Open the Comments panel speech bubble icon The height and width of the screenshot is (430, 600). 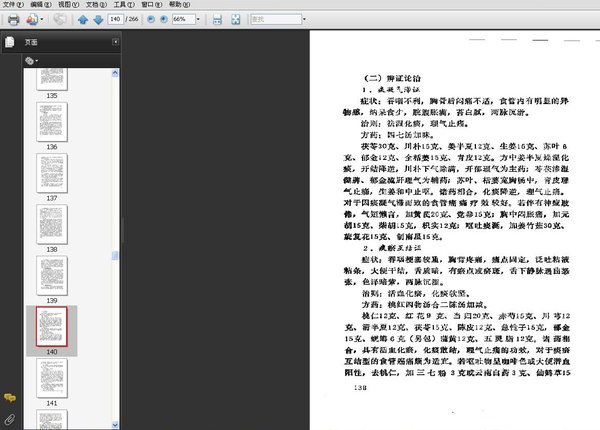(10, 398)
